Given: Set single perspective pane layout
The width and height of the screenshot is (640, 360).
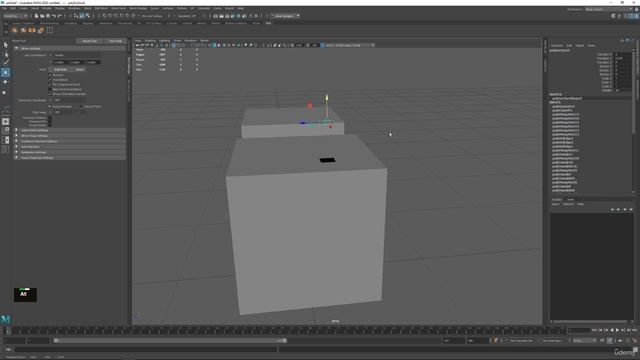Looking at the screenshot, I should pyautogui.click(x=6, y=121).
